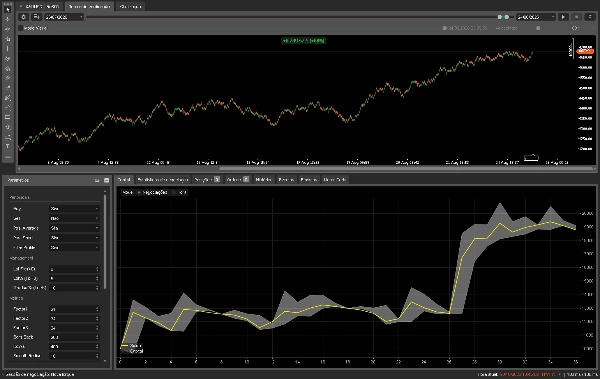Select the text (T) annotation tool
This screenshot has height=379, width=600.
(7, 146)
